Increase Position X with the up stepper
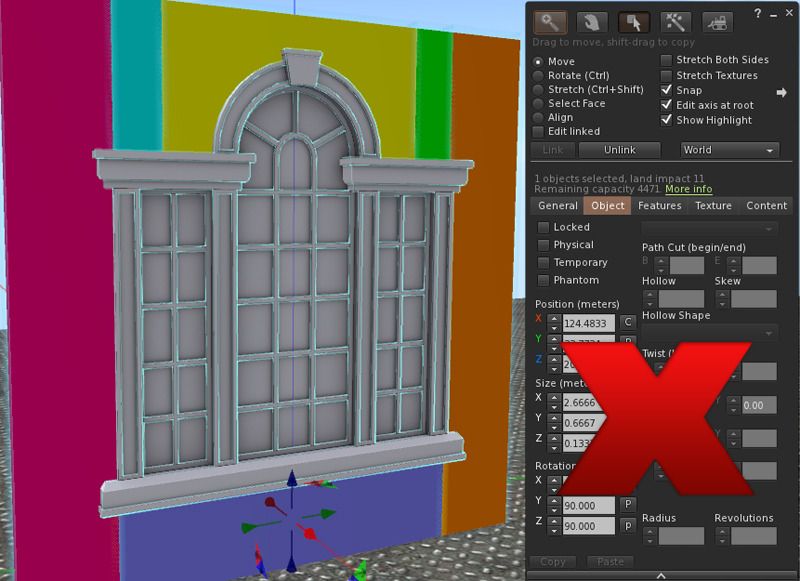Viewport: 800px width, 581px height. coord(554,319)
